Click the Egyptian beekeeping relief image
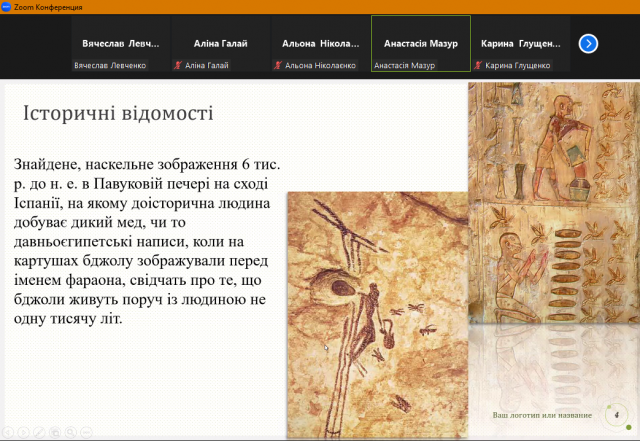The height and width of the screenshot is (441, 640). 554,203
